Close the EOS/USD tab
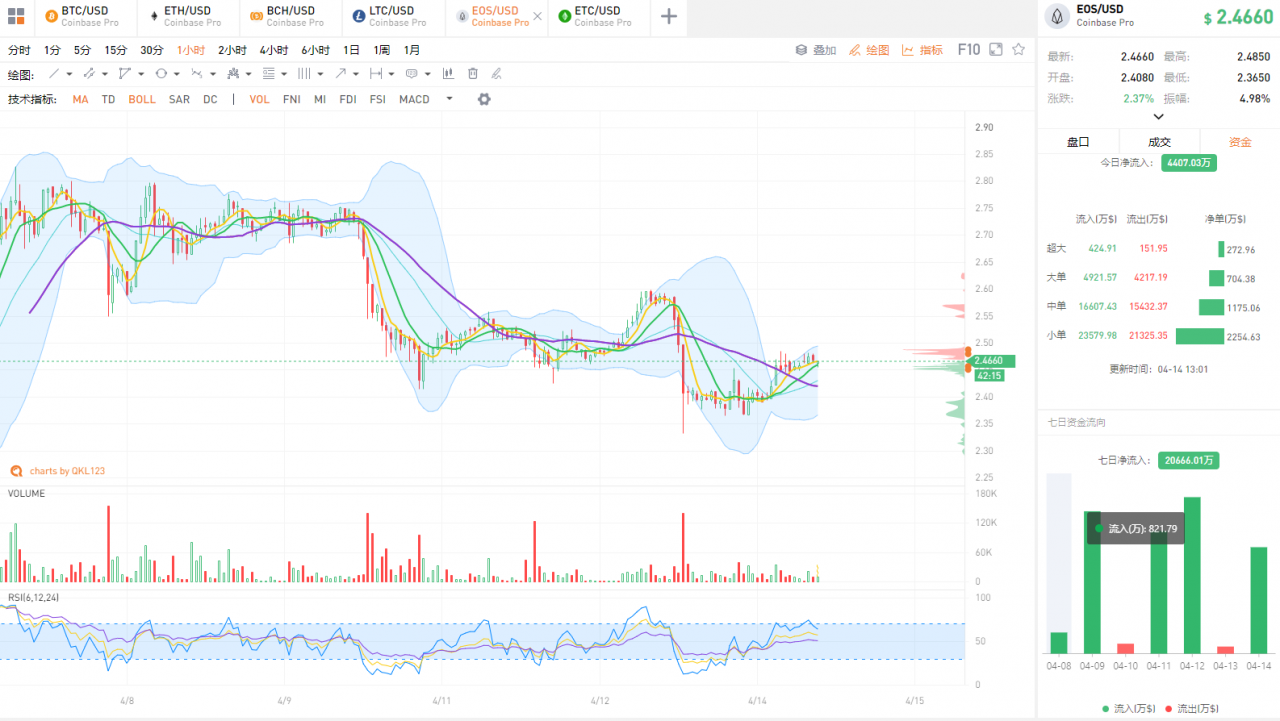The image size is (1280, 721). (538, 16)
